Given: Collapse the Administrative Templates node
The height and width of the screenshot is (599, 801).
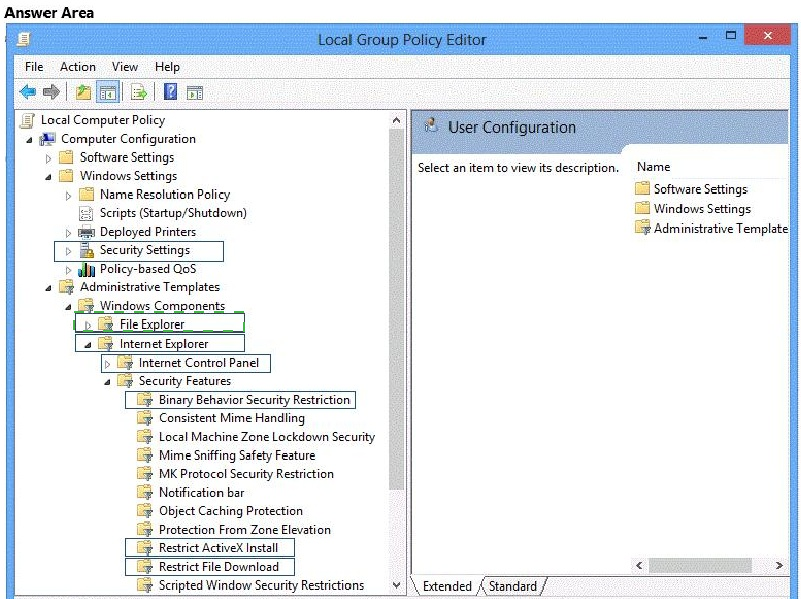Looking at the screenshot, I should point(49,288).
